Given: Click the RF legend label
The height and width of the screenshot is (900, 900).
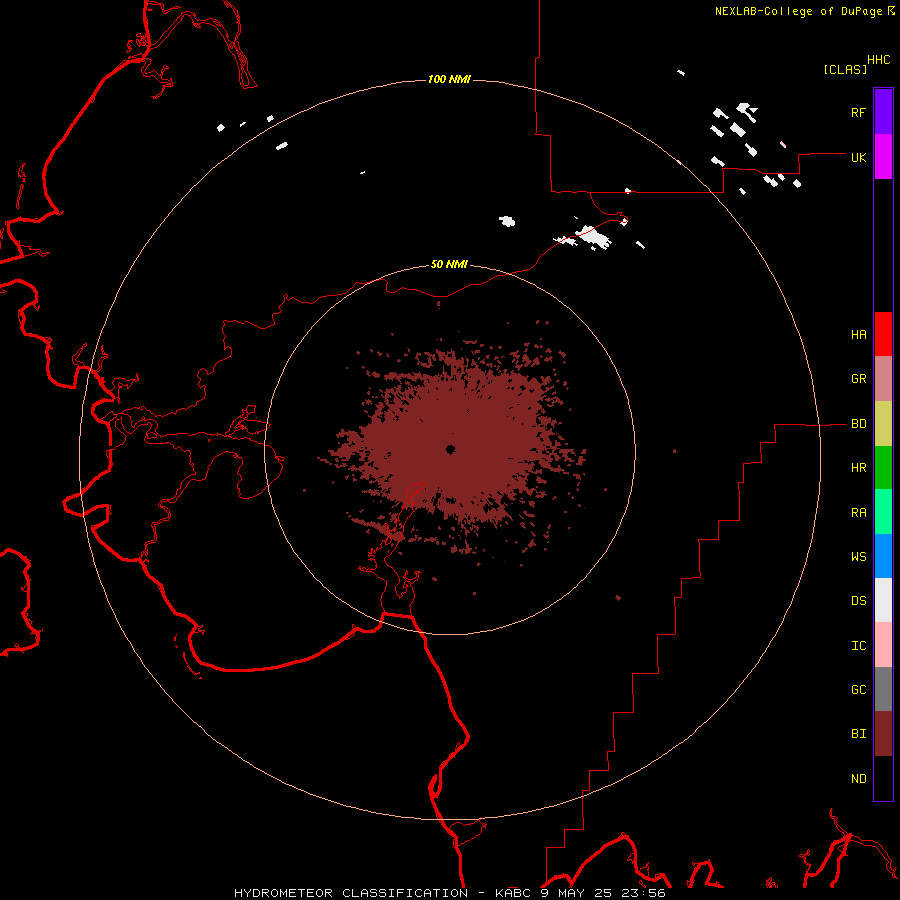Looking at the screenshot, I should (x=858, y=112).
